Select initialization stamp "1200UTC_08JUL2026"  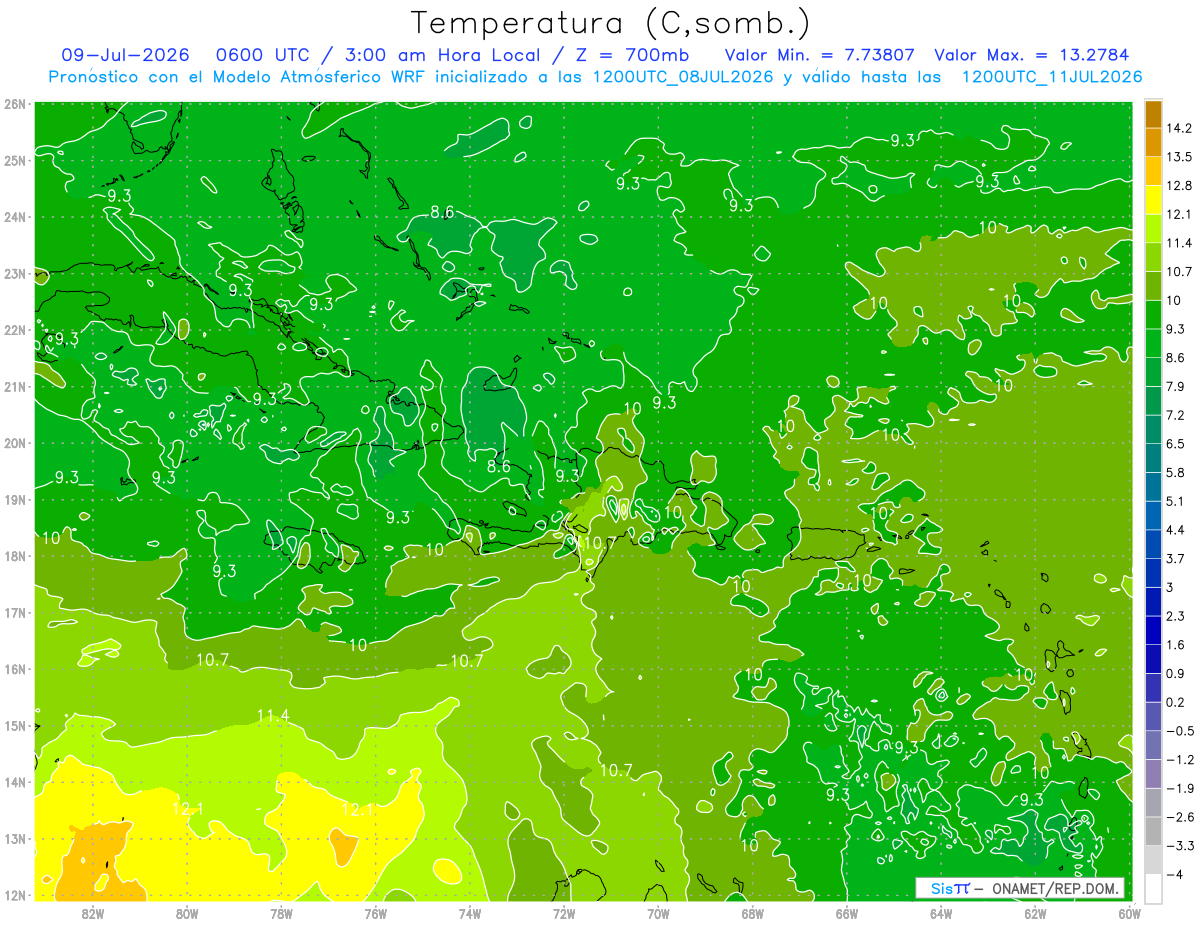(x=684, y=77)
